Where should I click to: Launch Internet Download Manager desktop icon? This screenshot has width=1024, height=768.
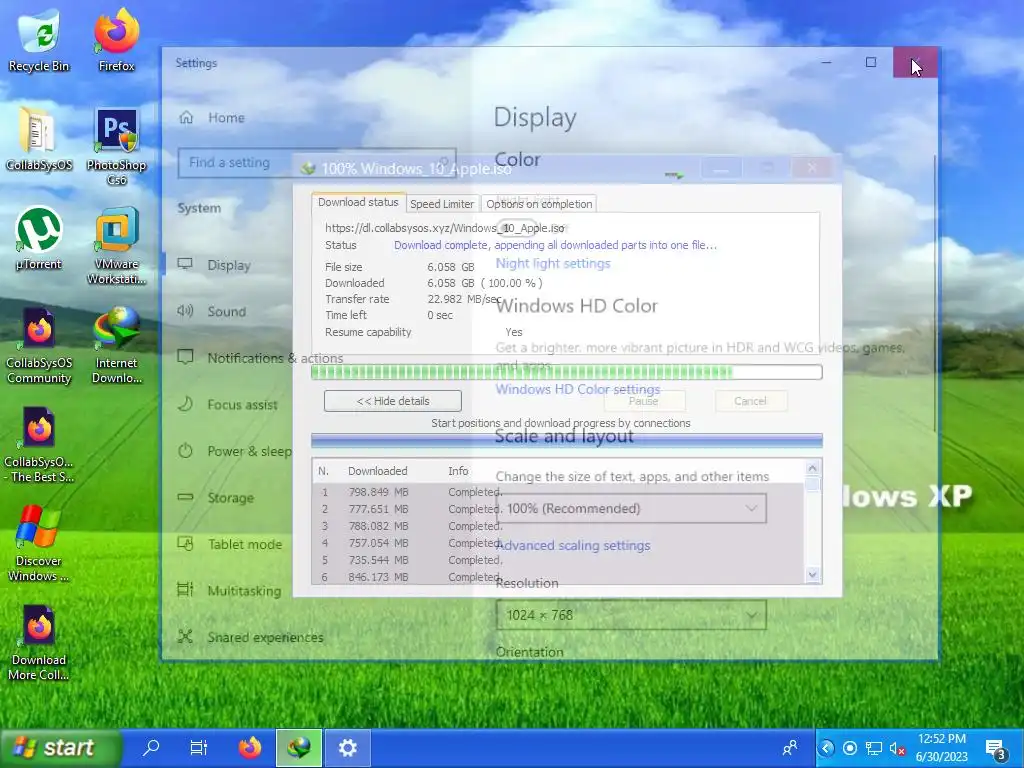pyautogui.click(x=116, y=345)
